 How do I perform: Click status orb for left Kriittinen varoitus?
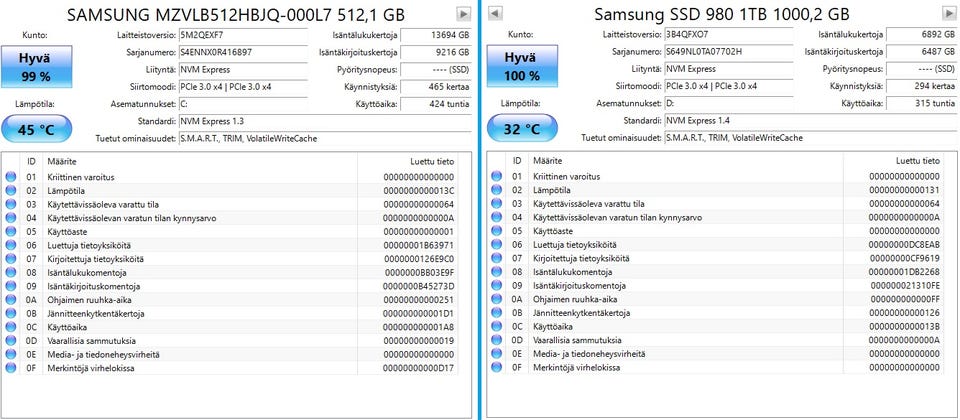(x=10, y=177)
